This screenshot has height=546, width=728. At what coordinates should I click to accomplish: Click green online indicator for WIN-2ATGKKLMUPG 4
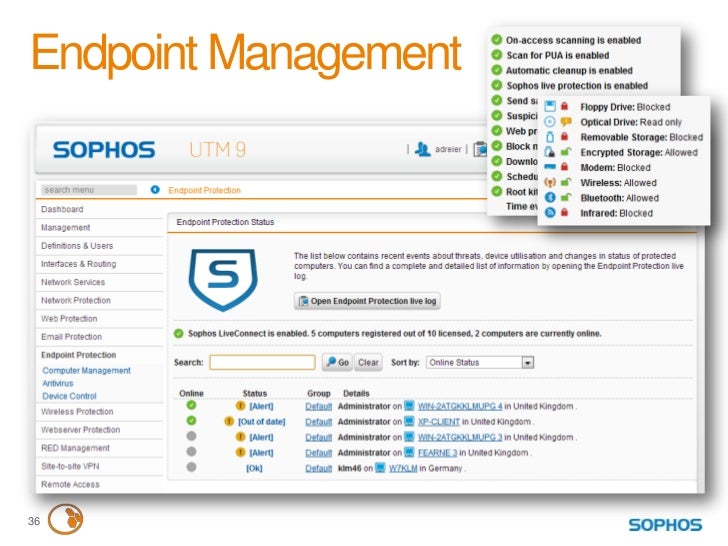tap(191, 405)
